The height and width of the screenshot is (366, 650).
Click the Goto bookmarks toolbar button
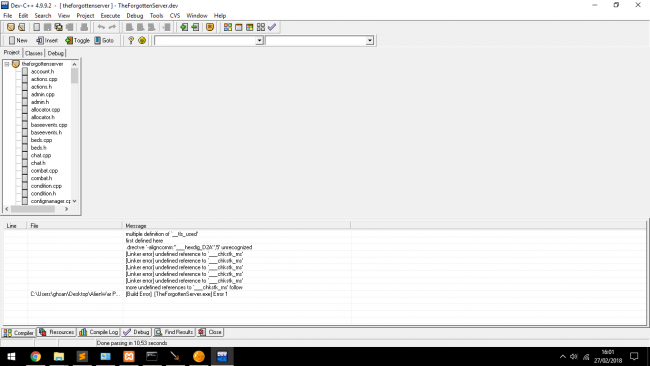click(x=104, y=40)
